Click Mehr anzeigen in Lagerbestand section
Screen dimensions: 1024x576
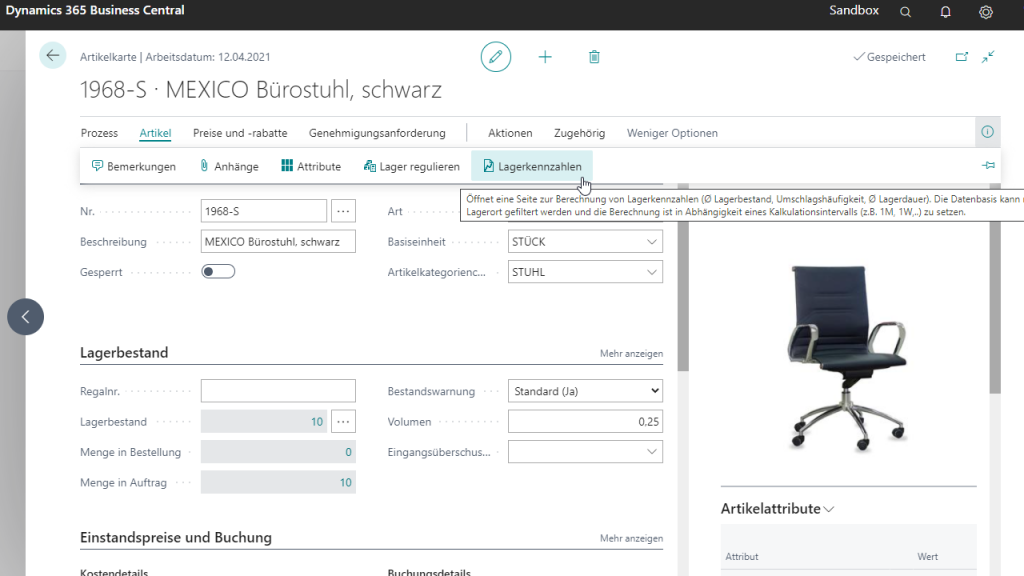(x=631, y=353)
